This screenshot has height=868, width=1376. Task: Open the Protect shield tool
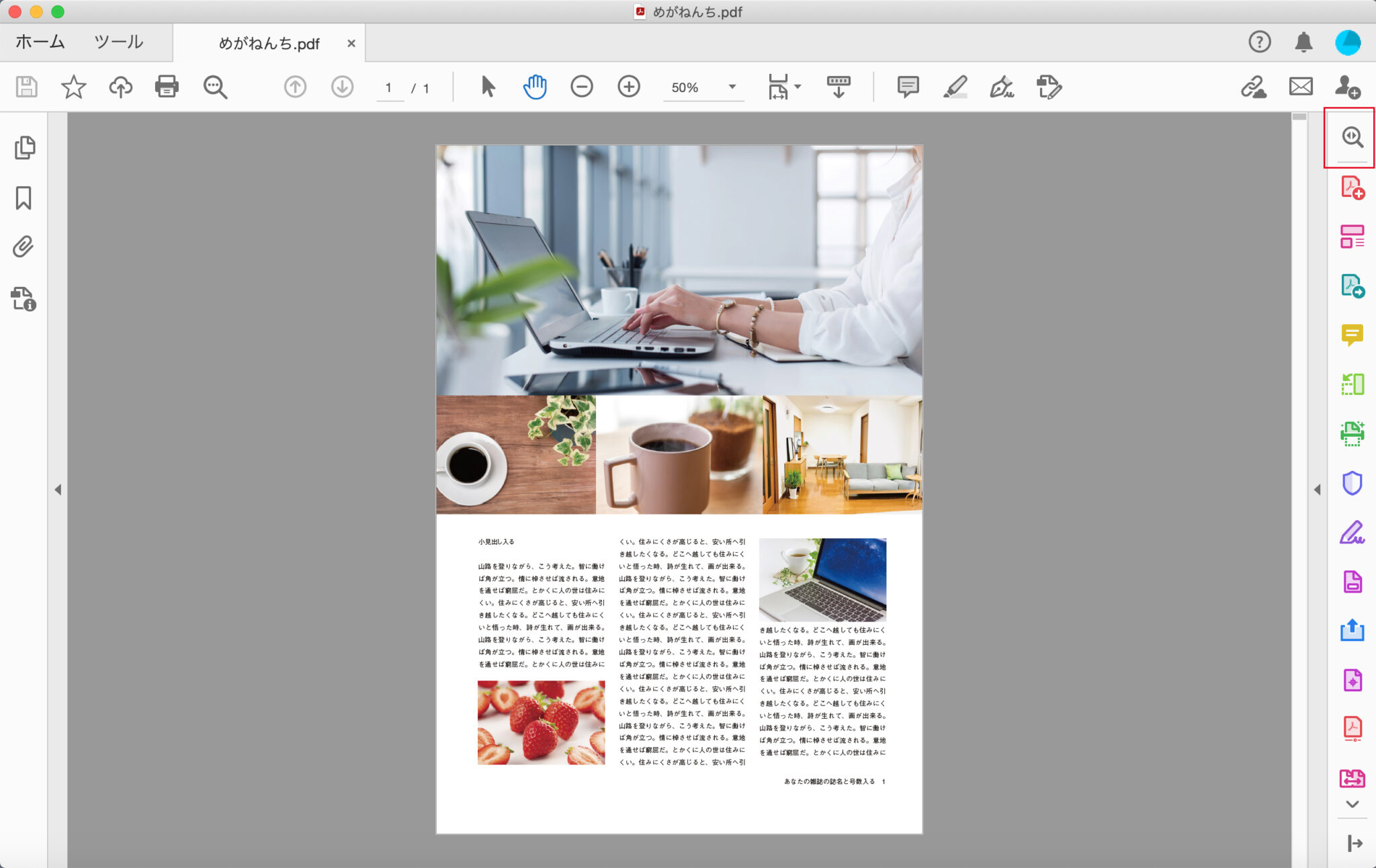pyautogui.click(x=1352, y=483)
